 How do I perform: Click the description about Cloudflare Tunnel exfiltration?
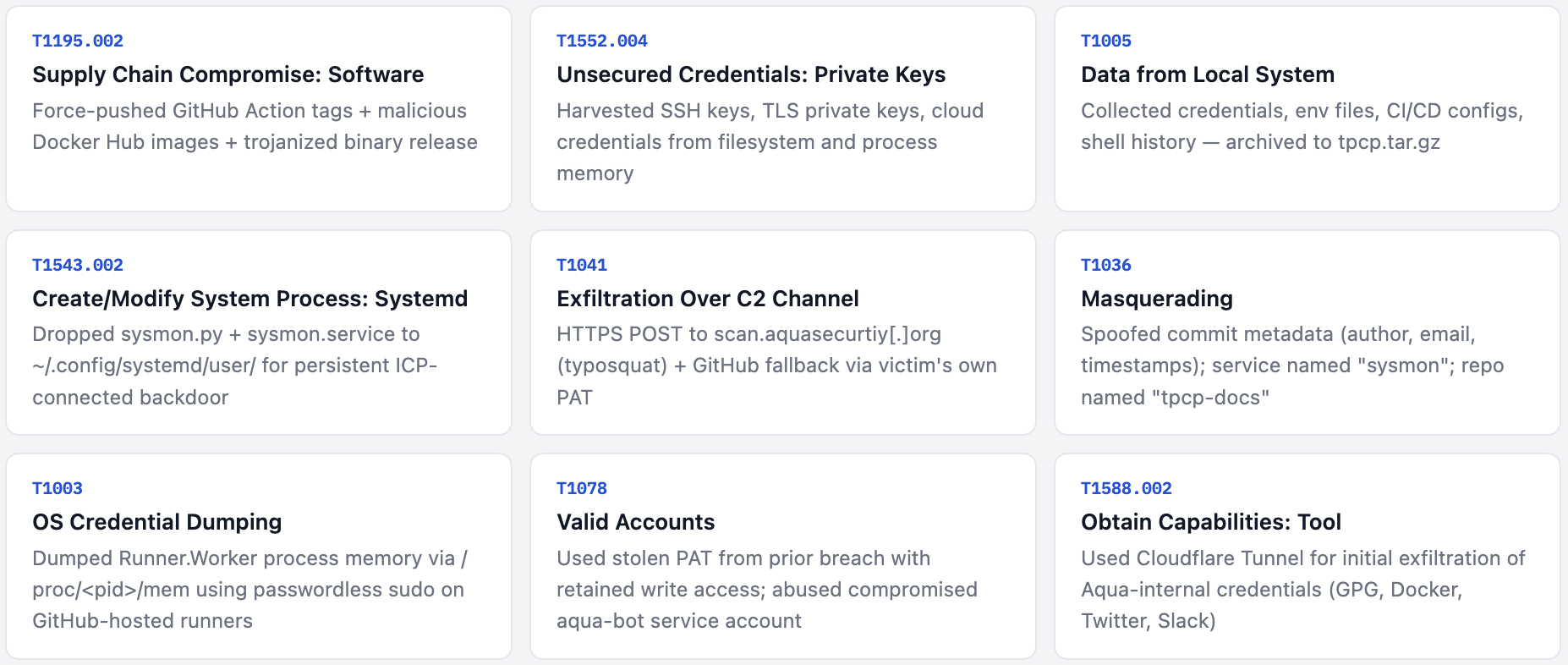[x=1302, y=590]
